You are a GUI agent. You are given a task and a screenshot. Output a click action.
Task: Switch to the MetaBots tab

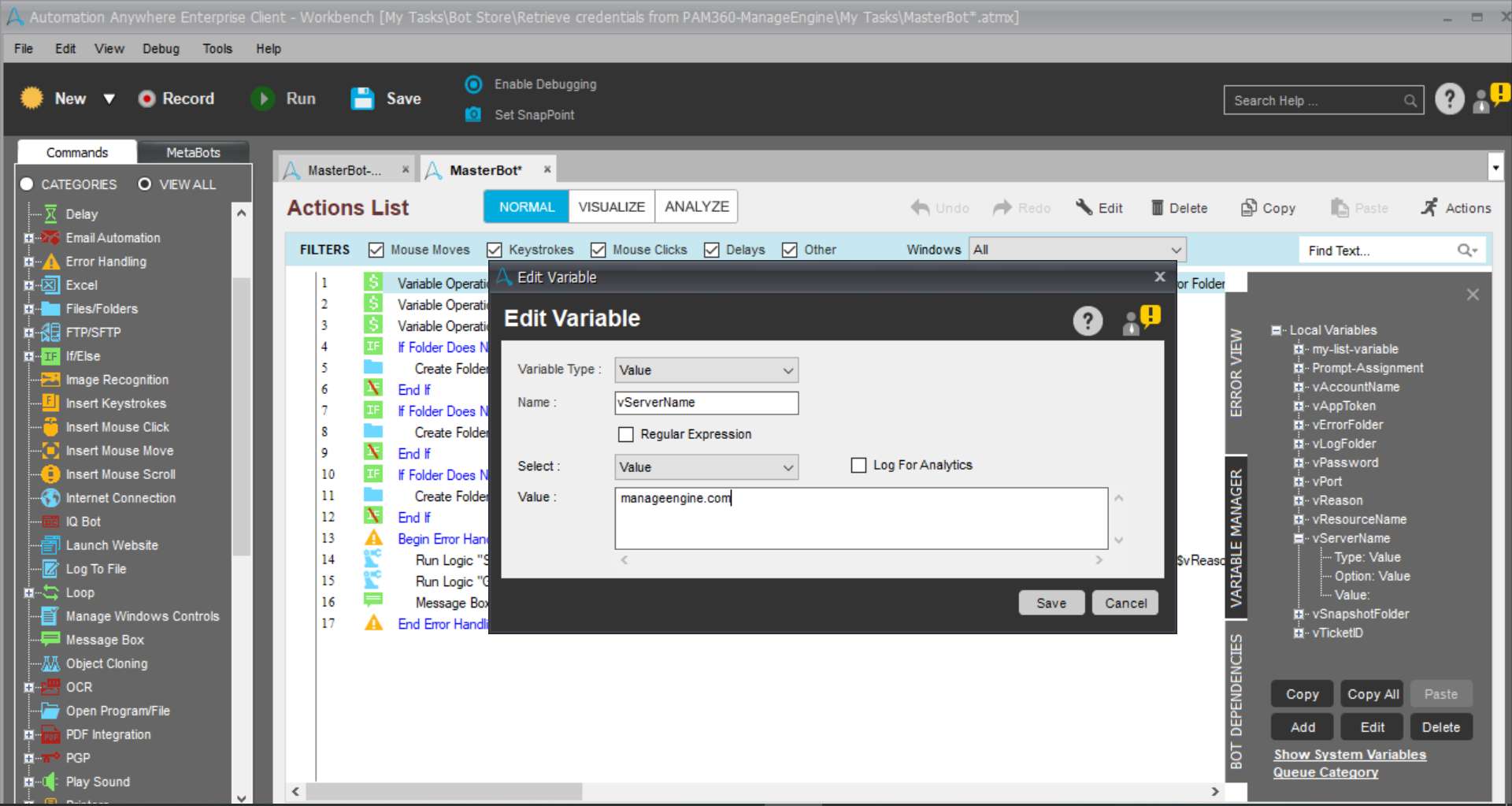click(193, 152)
